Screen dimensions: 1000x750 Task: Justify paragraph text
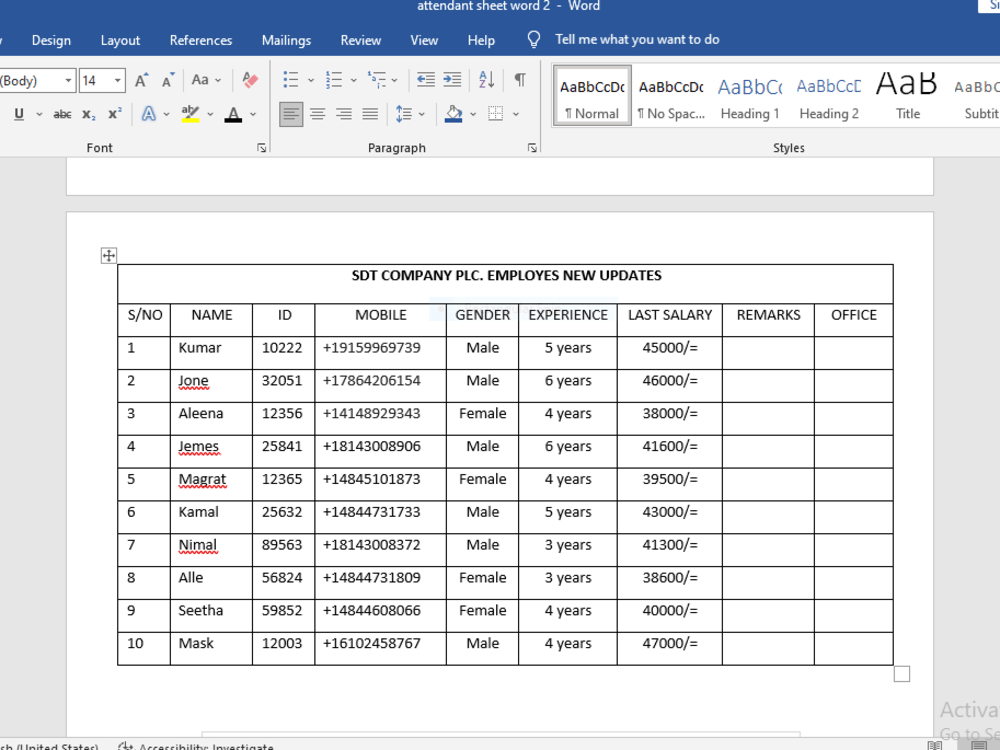pos(370,114)
